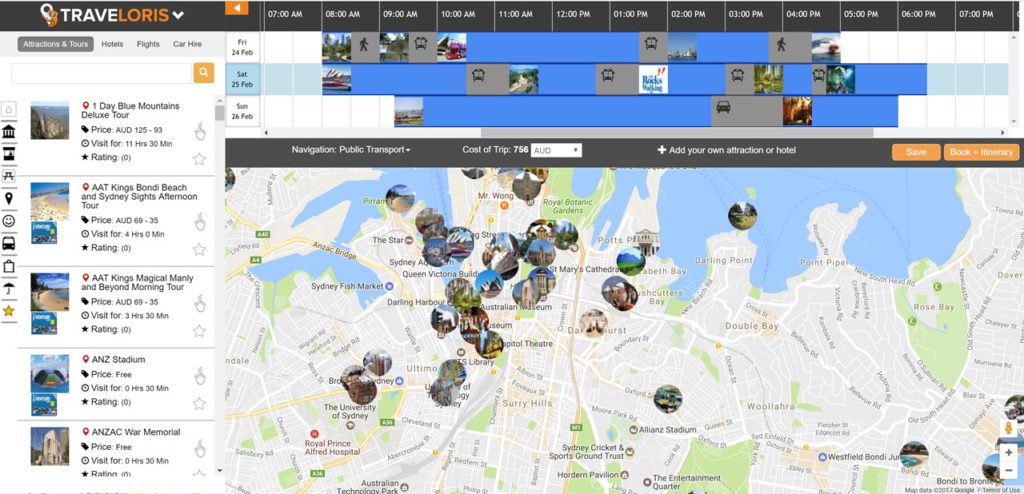This screenshot has width=1024, height=494.
Task: Click the 12:00 PM timeline header
Action: click(573, 14)
